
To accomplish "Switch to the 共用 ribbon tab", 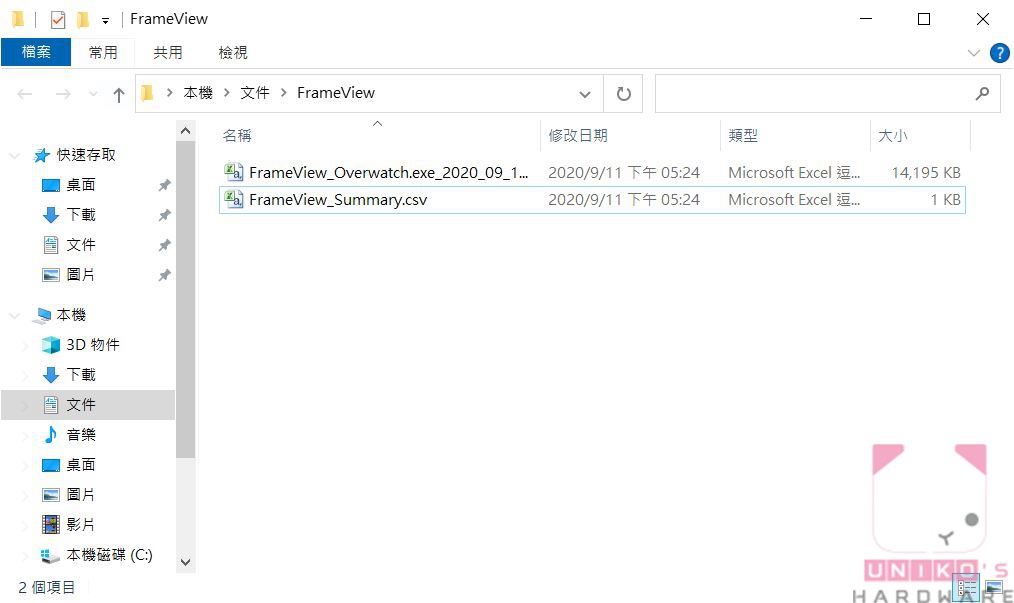I will click(167, 52).
